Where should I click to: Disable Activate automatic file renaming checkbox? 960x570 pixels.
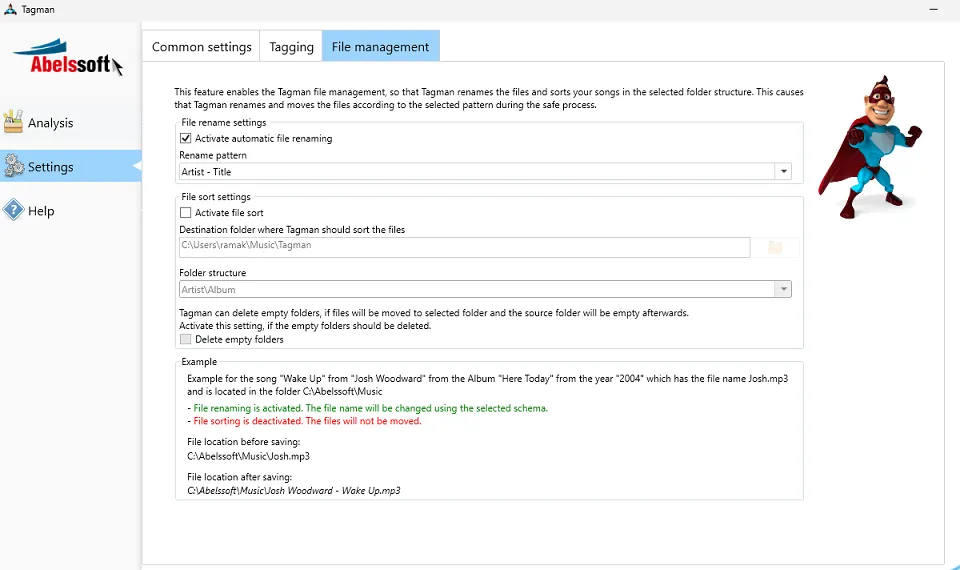(186, 138)
